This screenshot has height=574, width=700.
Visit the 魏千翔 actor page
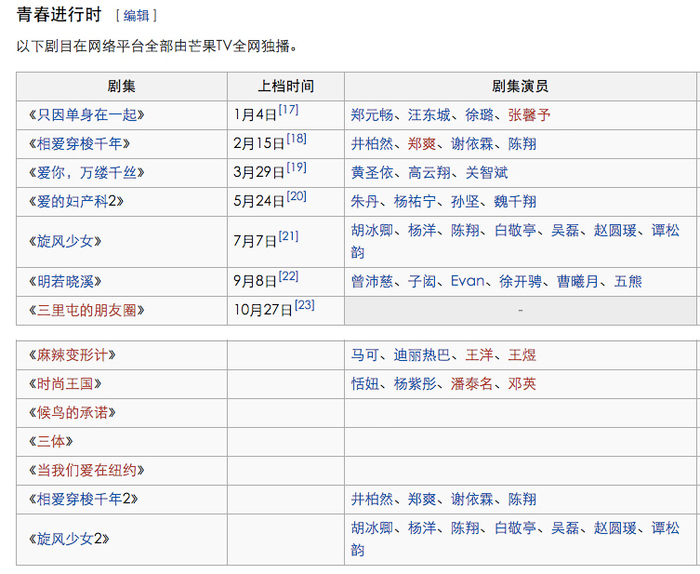pos(515,201)
